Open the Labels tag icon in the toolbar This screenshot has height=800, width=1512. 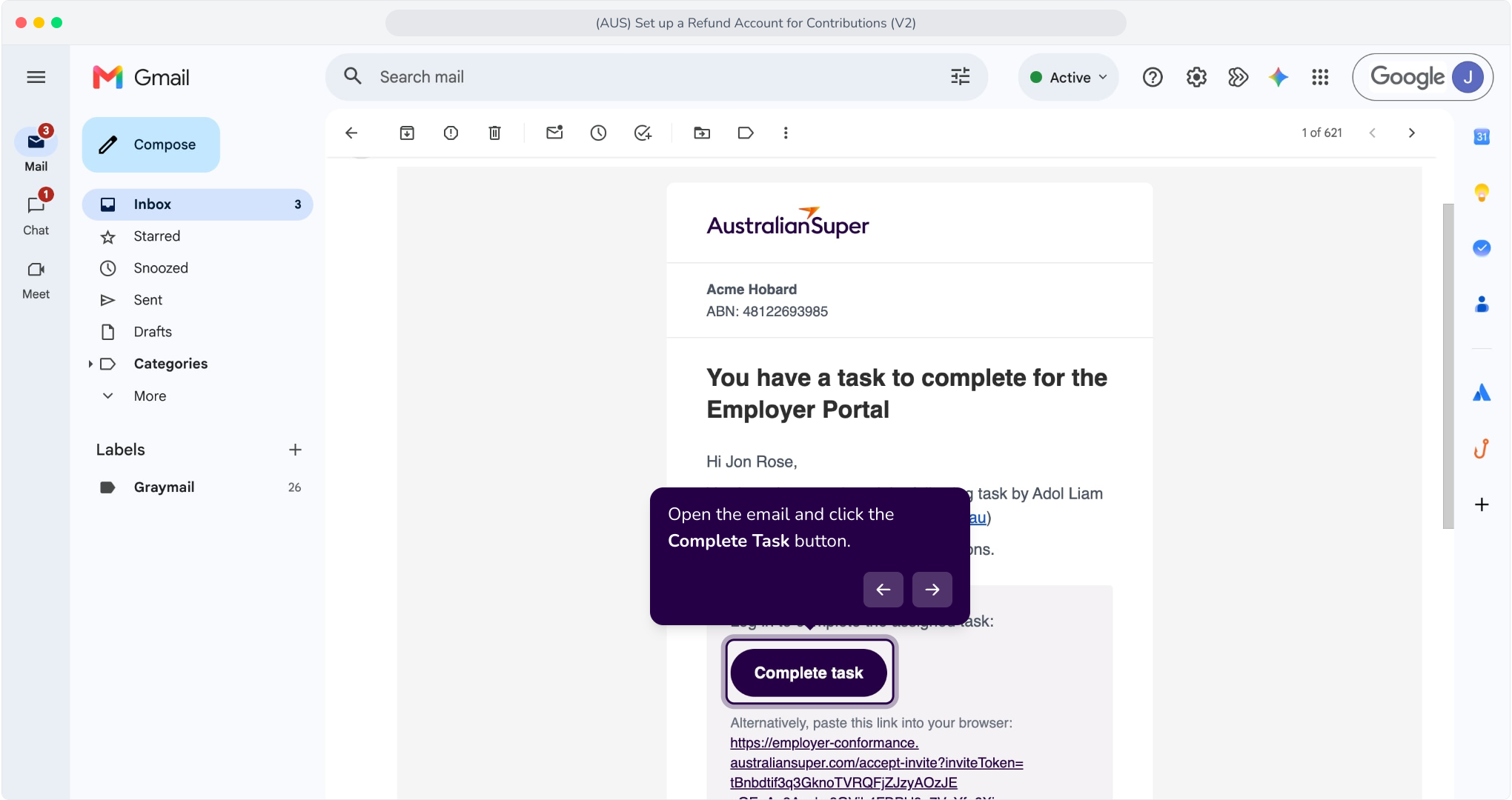746,133
